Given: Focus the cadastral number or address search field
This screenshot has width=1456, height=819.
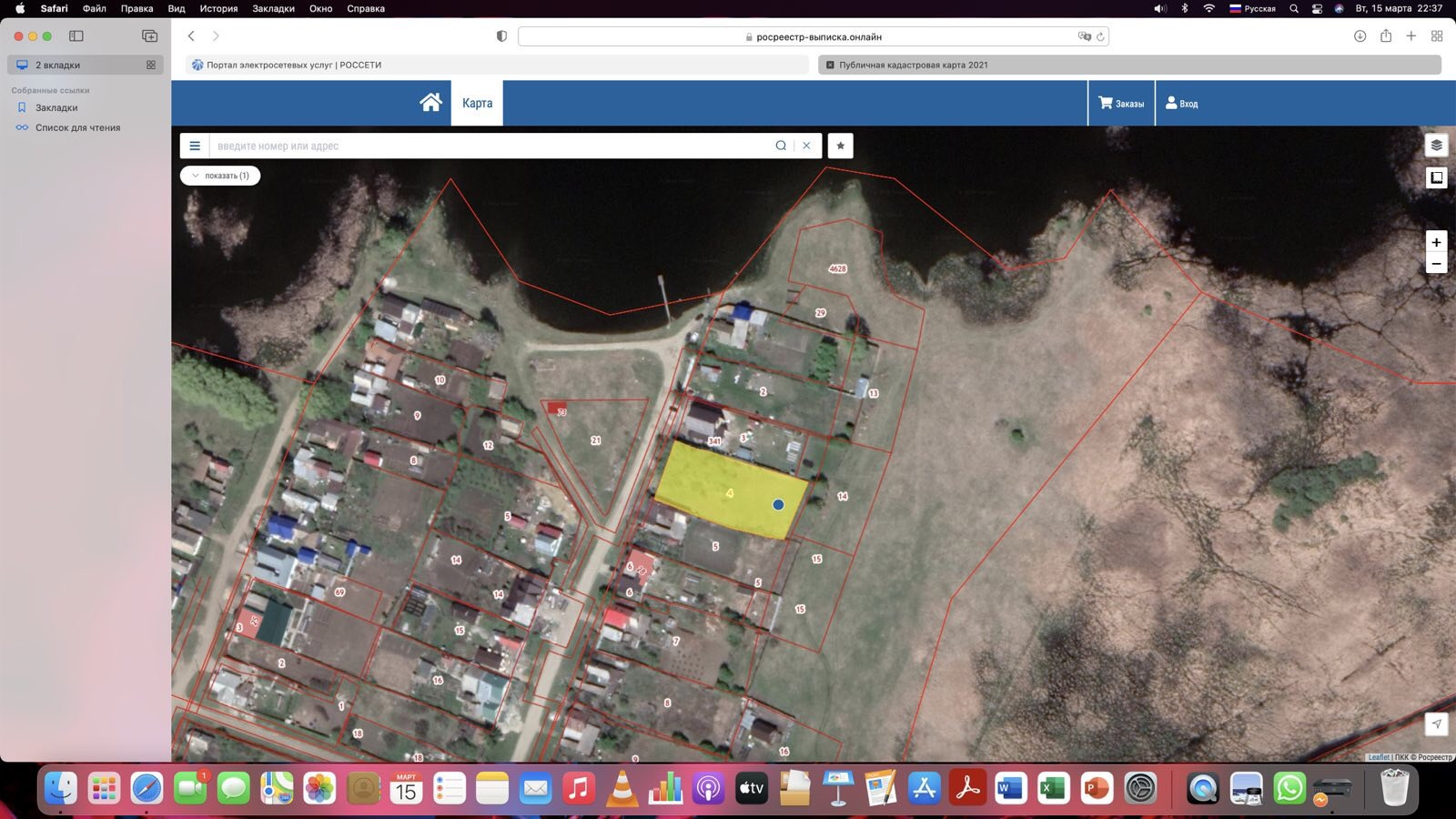Looking at the screenshot, I should [491, 146].
